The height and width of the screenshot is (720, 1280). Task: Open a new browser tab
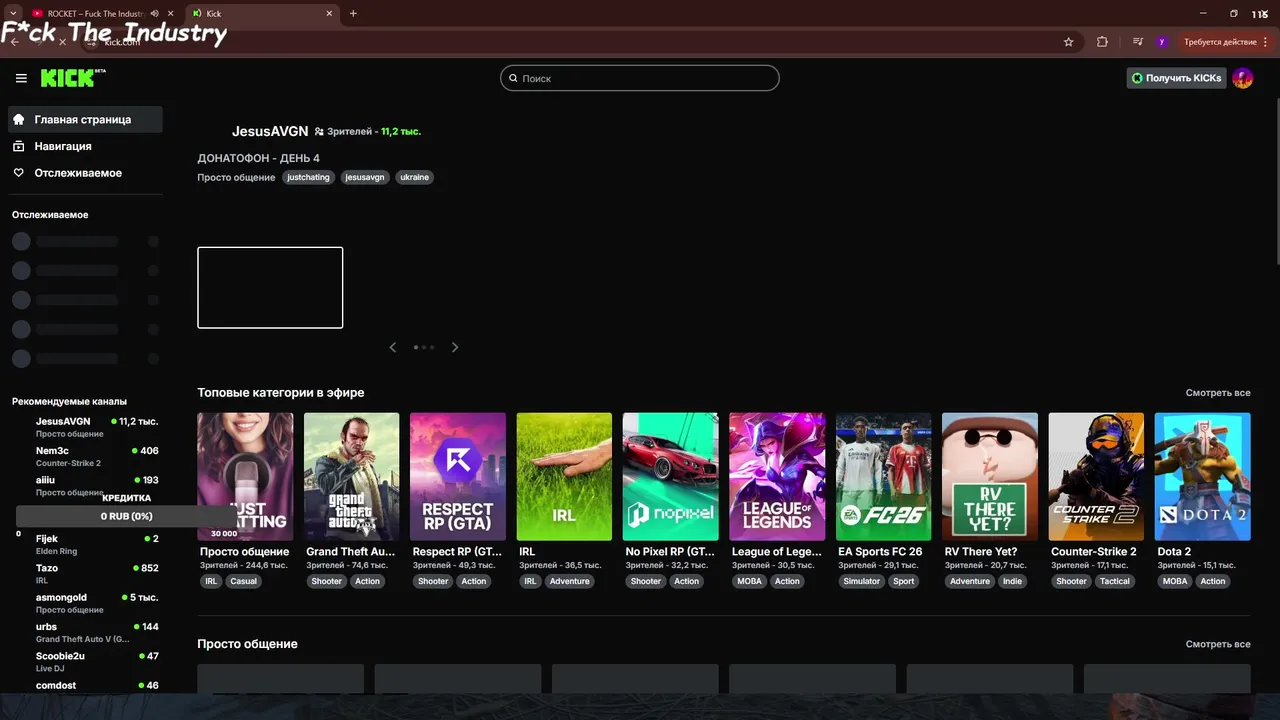353,14
